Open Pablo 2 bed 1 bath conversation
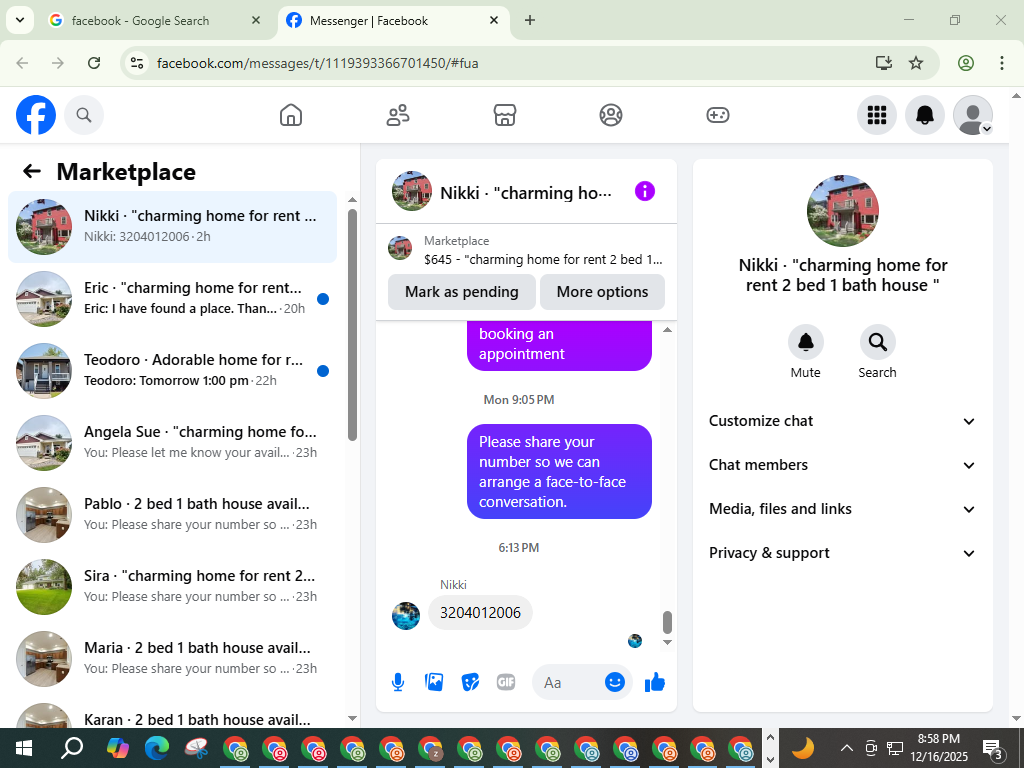 tap(172, 514)
